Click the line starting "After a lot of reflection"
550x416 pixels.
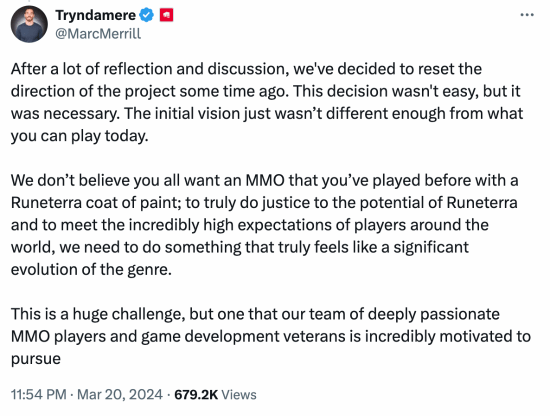[x=246, y=69]
